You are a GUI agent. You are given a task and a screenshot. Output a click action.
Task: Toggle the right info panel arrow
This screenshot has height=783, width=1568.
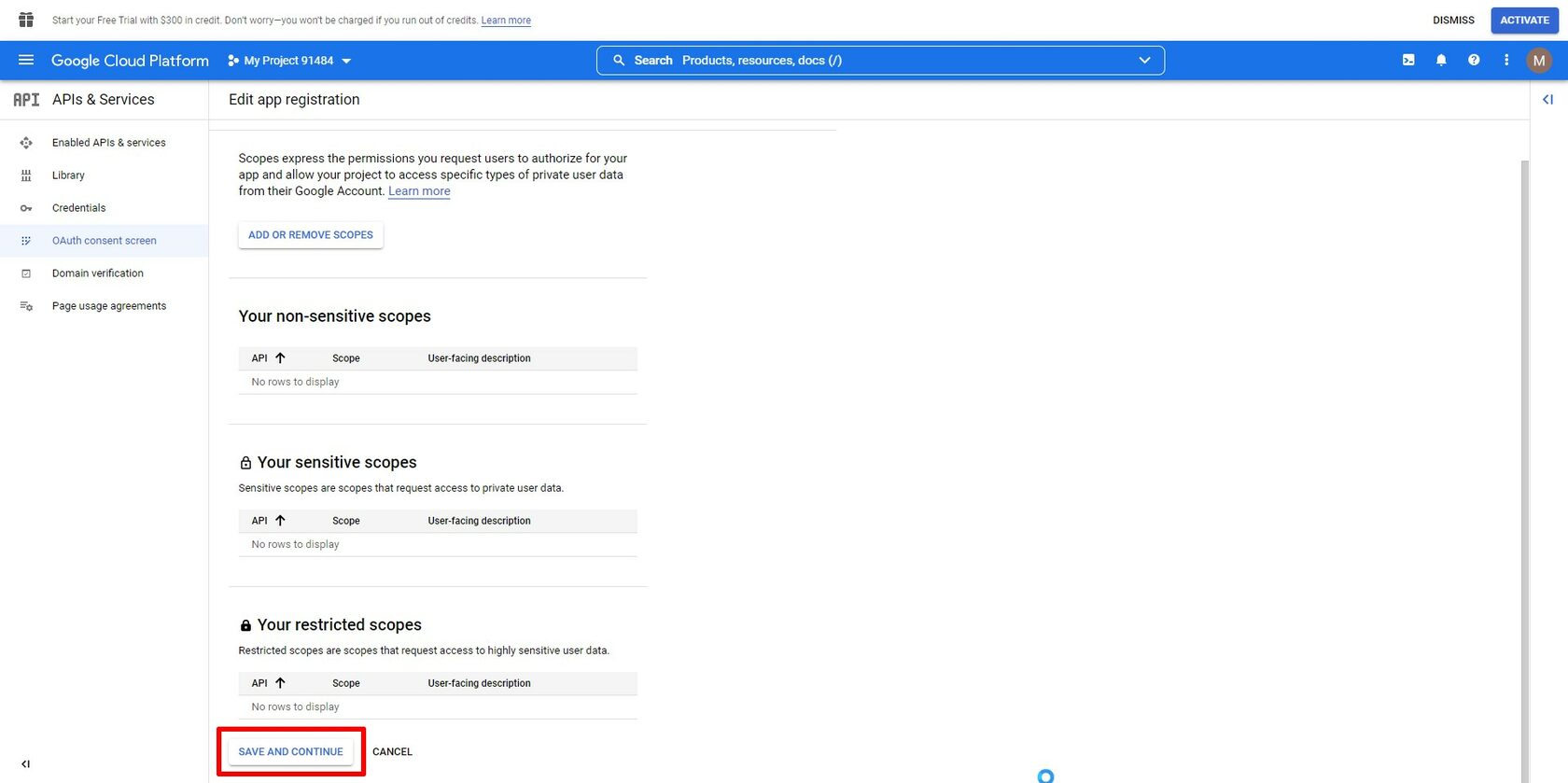(1548, 100)
